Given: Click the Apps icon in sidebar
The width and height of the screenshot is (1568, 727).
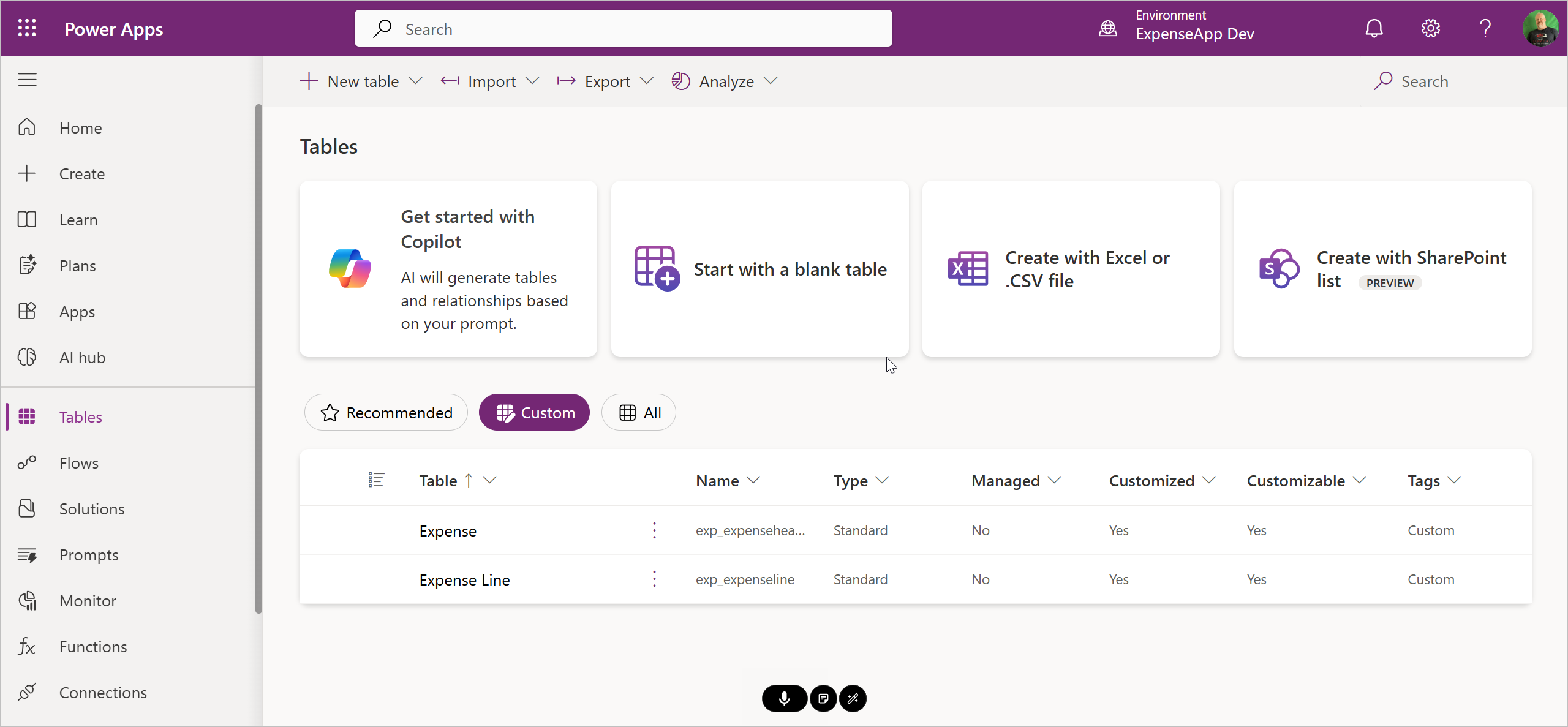Looking at the screenshot, I should (27, 311).
